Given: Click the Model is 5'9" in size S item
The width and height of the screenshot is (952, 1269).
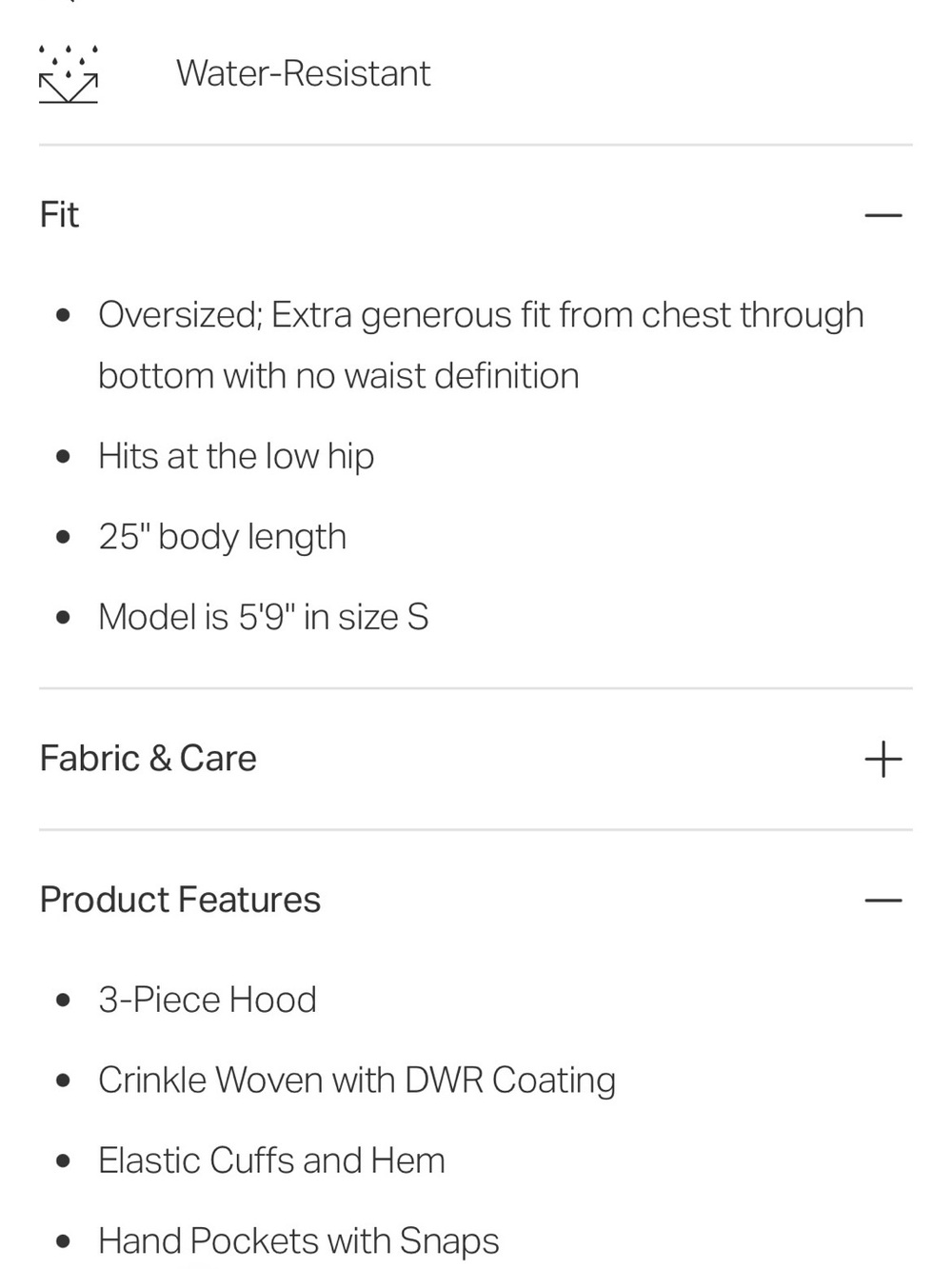Looking at the screenshot, I should click(263, 617).
